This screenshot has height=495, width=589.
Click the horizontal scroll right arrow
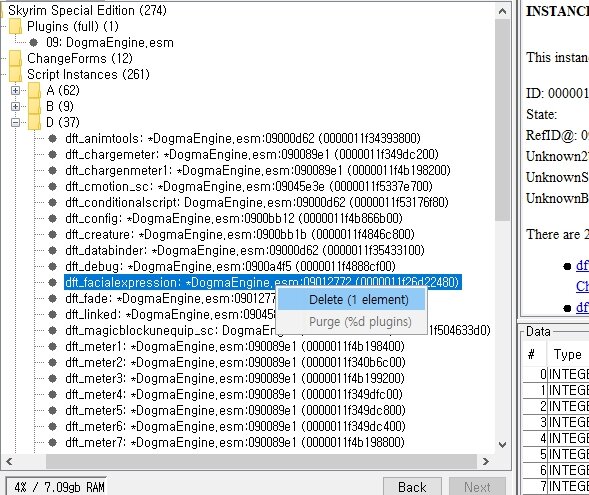click(486, 461)
